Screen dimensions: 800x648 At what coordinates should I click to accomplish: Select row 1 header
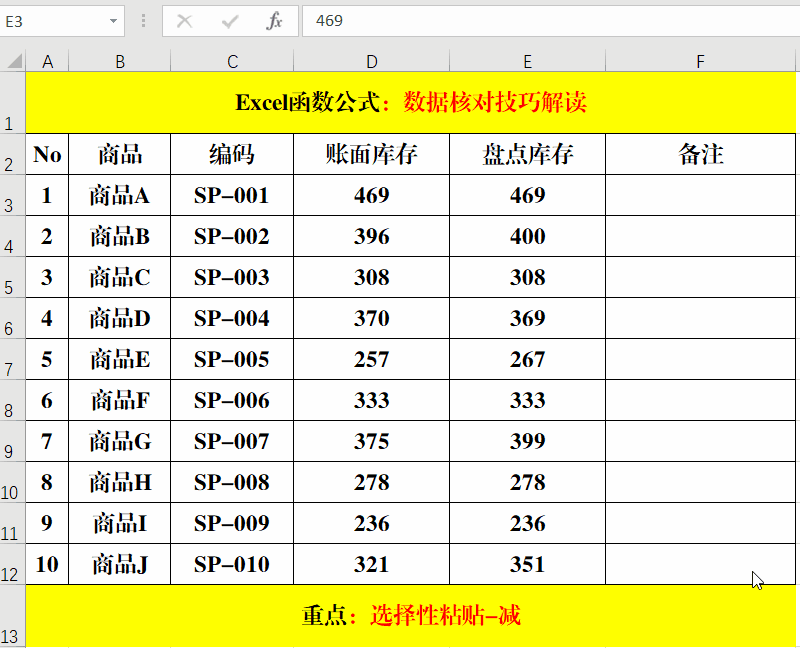12,103
